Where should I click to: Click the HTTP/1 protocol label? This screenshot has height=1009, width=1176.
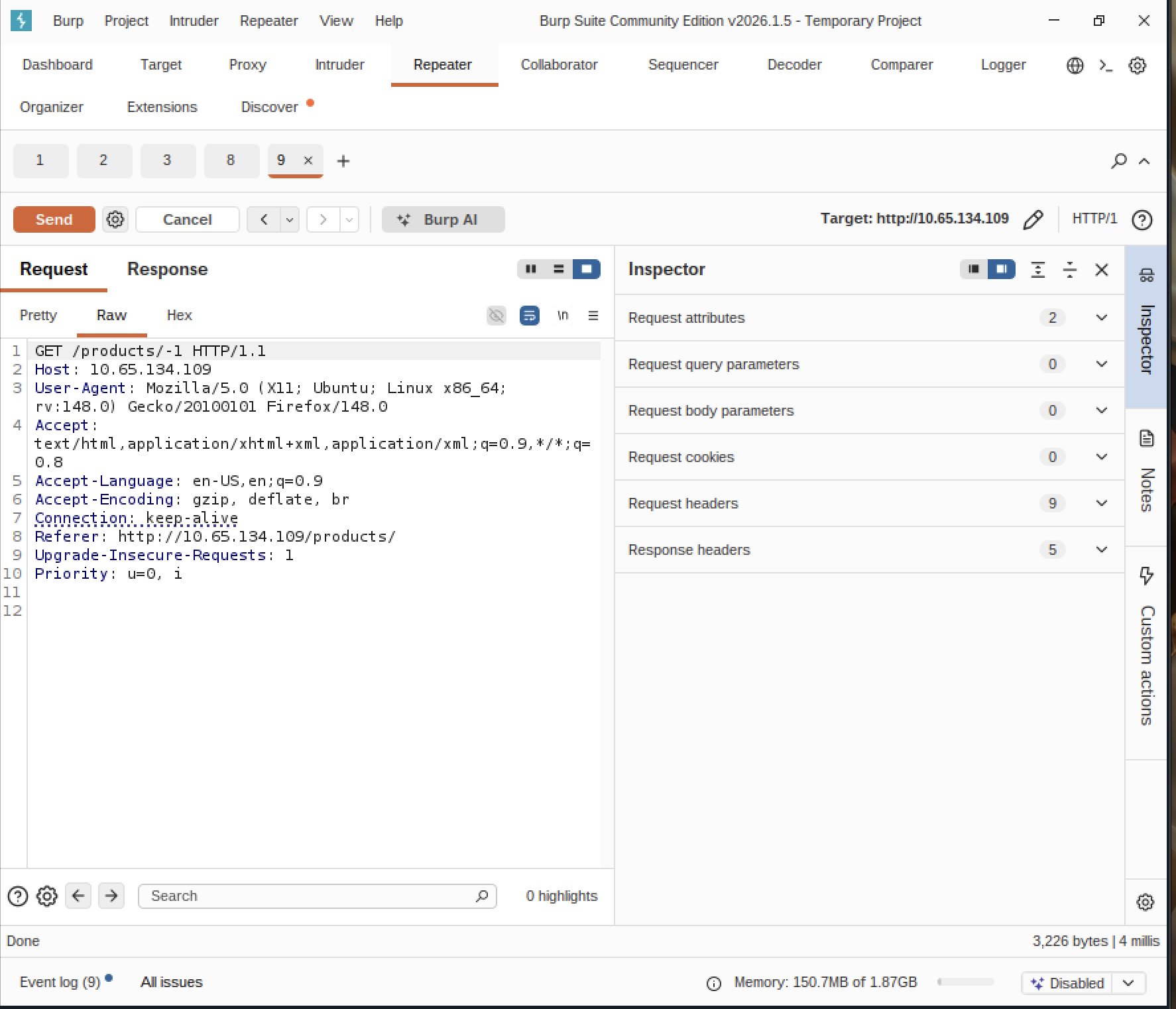pos(1094,219)
